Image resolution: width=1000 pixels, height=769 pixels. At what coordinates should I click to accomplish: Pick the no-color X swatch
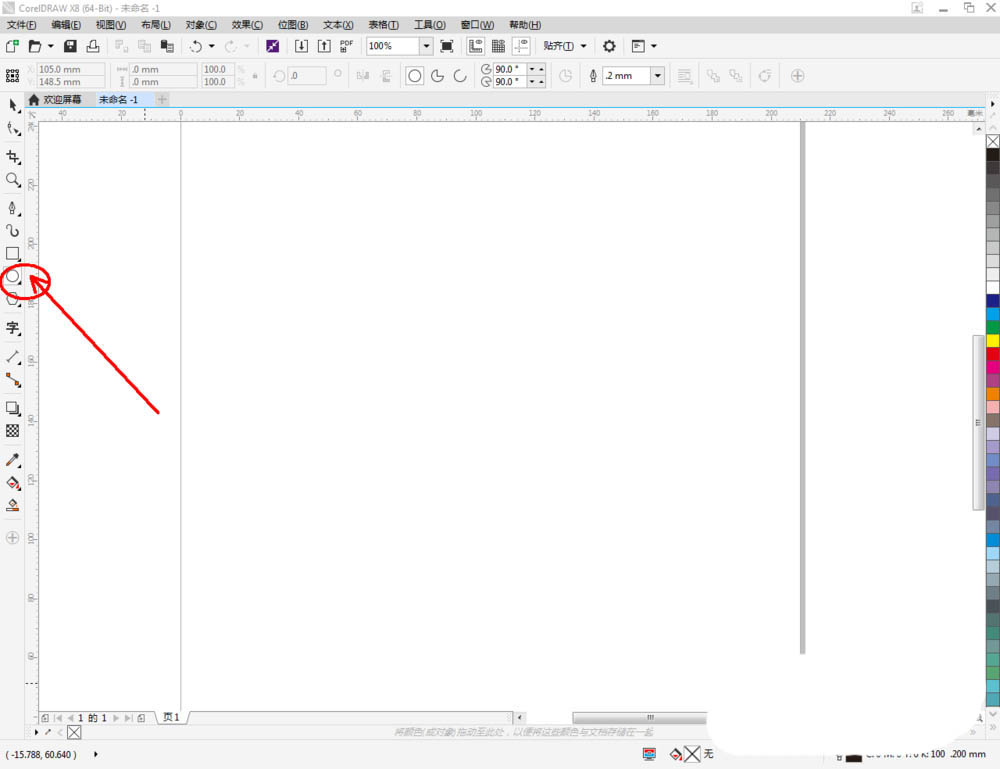coord(993,142)
